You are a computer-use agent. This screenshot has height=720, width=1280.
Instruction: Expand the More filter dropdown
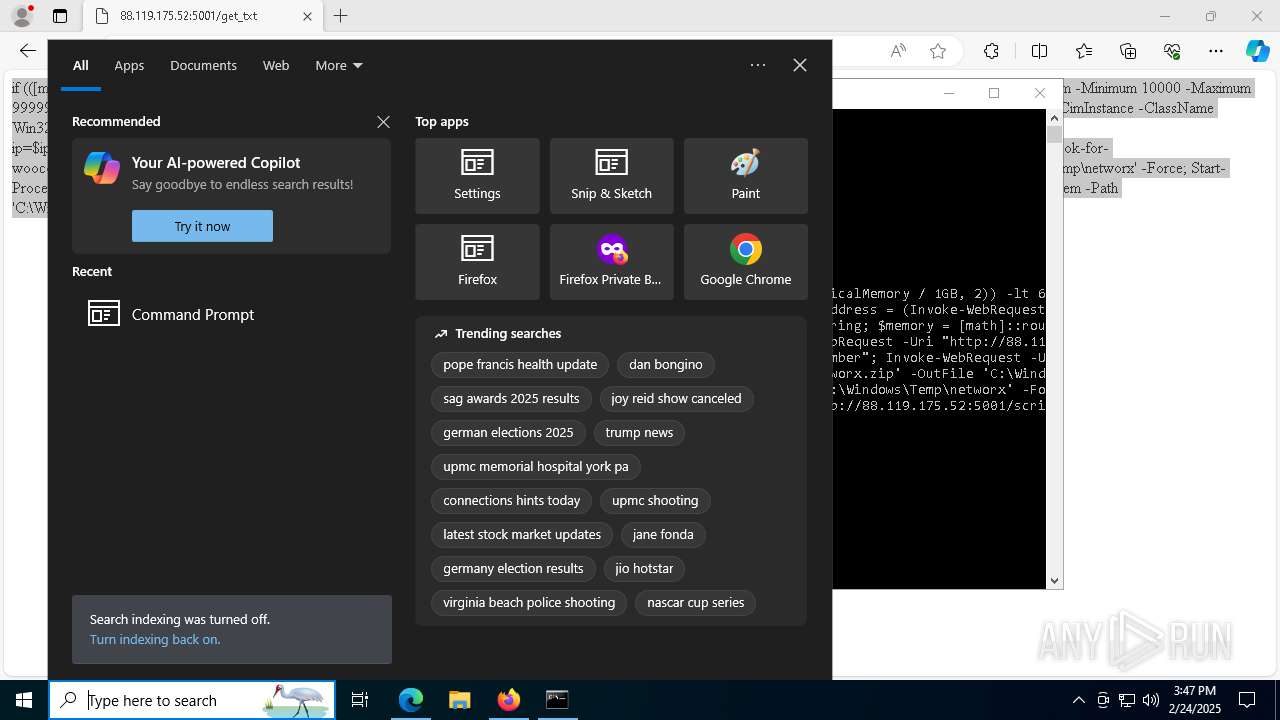coord(339,65)
